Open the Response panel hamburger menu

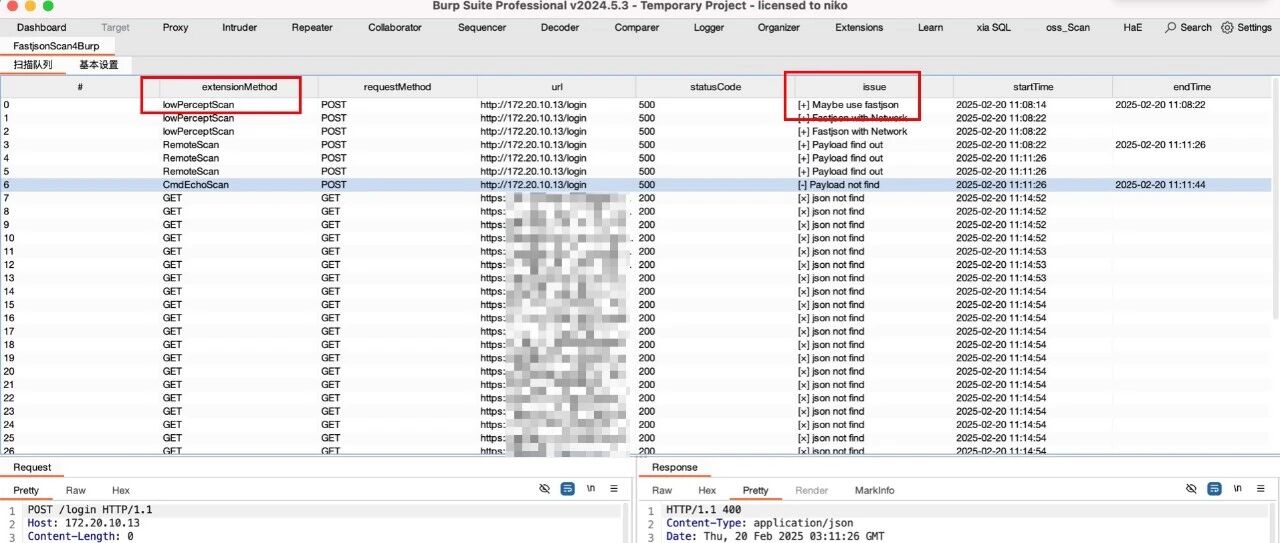(x=1260, y=489)
